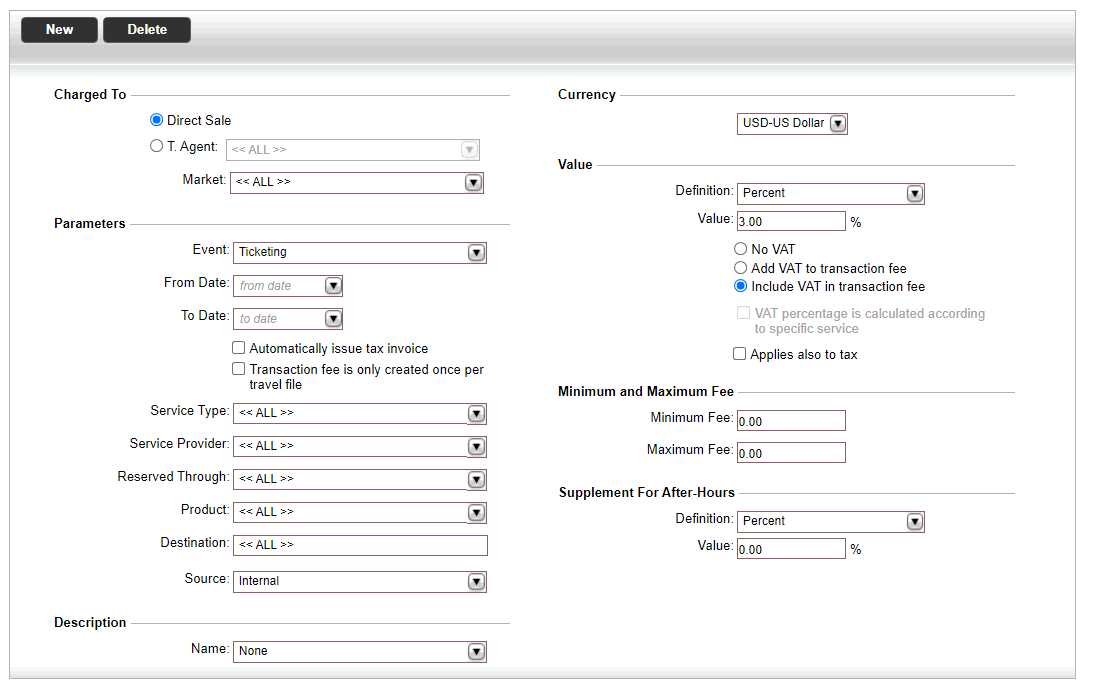Open the Currency dropdown USD-US Dollar
This screenshot has height=695, width=1102.
coord(792,124)
